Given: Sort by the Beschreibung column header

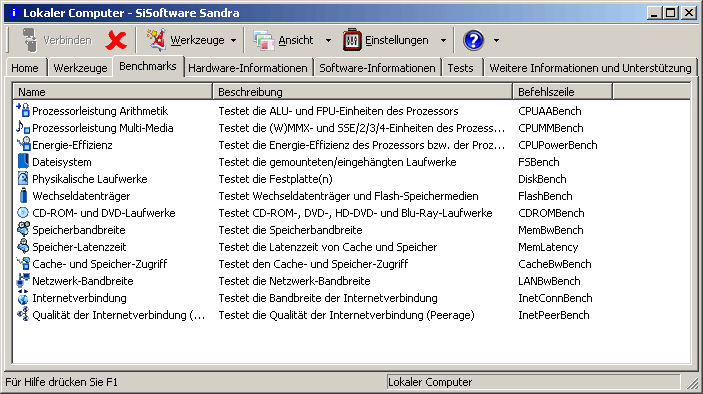Looking at the screenshot, I should coord(362,92).
